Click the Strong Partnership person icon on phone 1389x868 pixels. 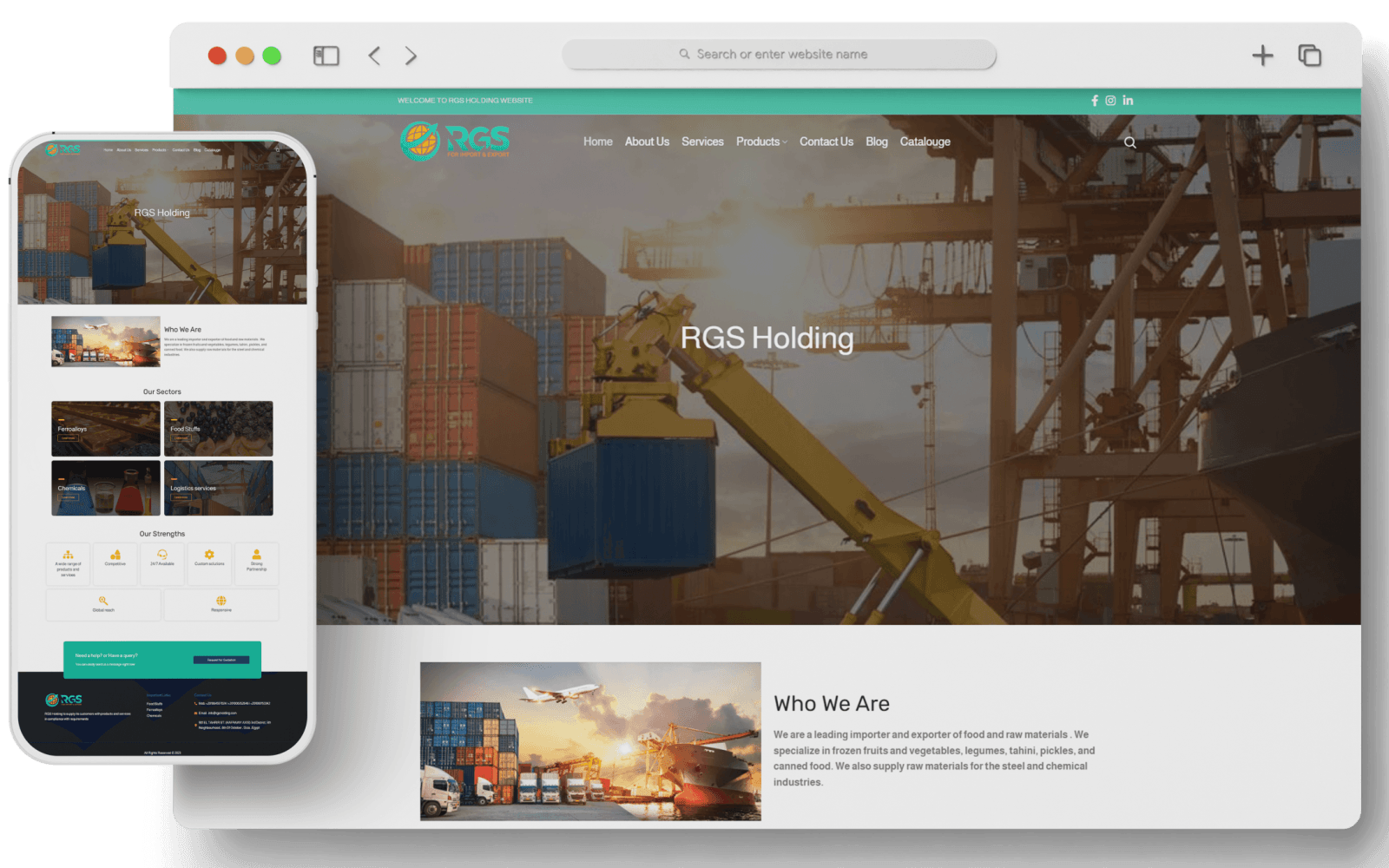256,554
